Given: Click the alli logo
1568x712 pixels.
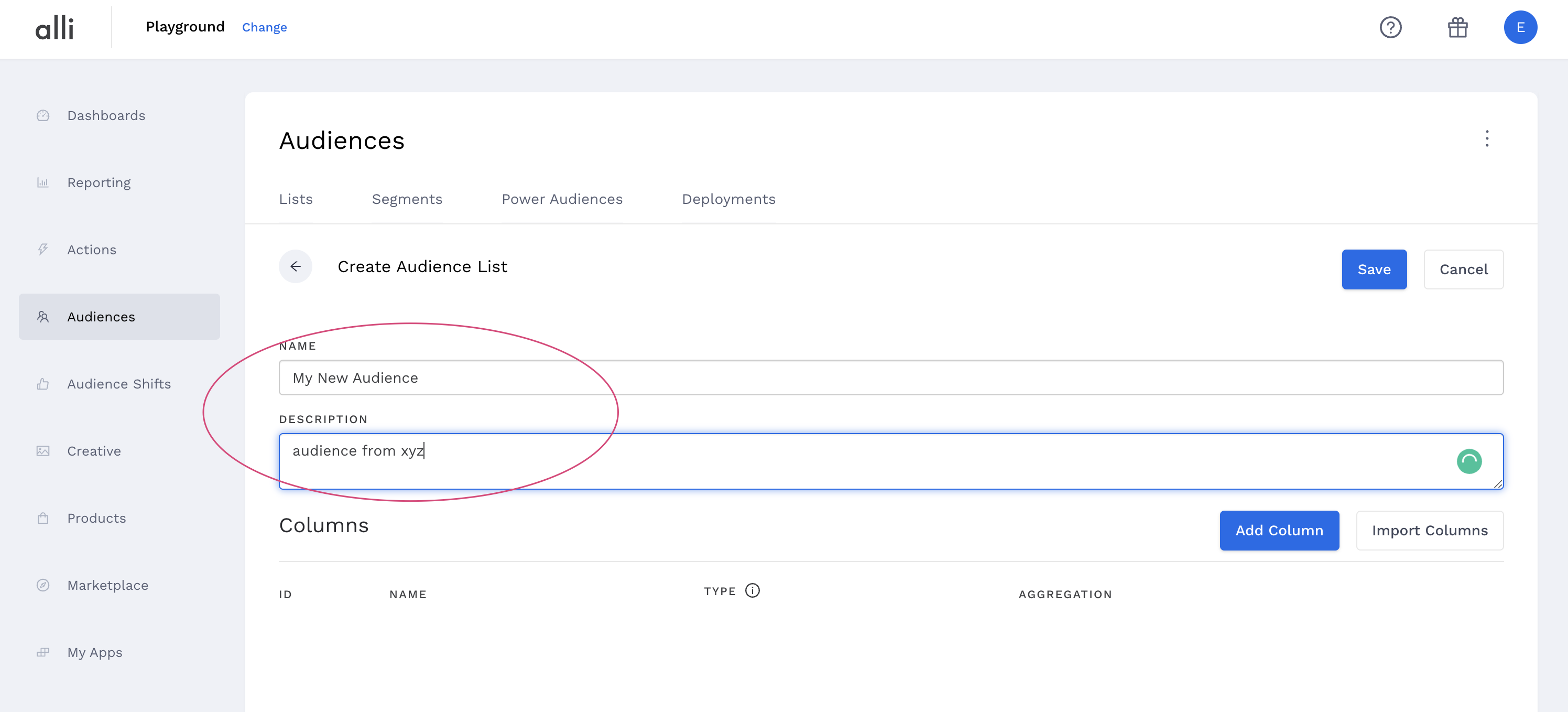Looking at the screenshot, I should coord(54,28).
